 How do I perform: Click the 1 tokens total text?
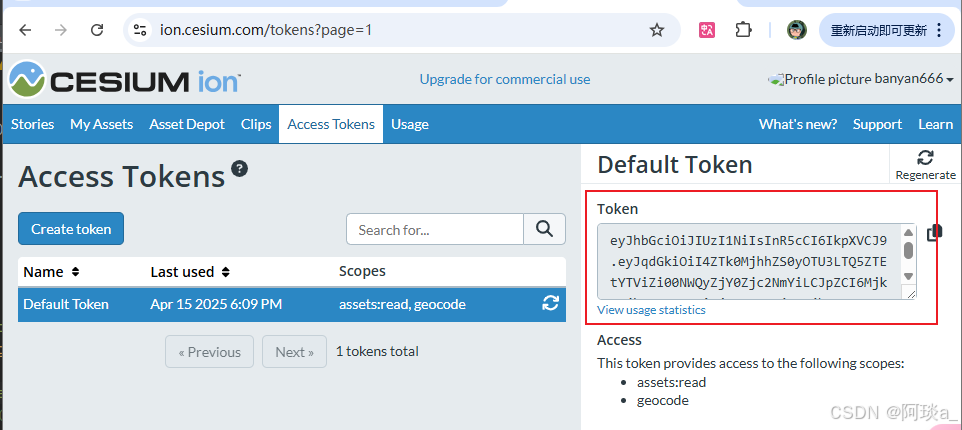377,351
